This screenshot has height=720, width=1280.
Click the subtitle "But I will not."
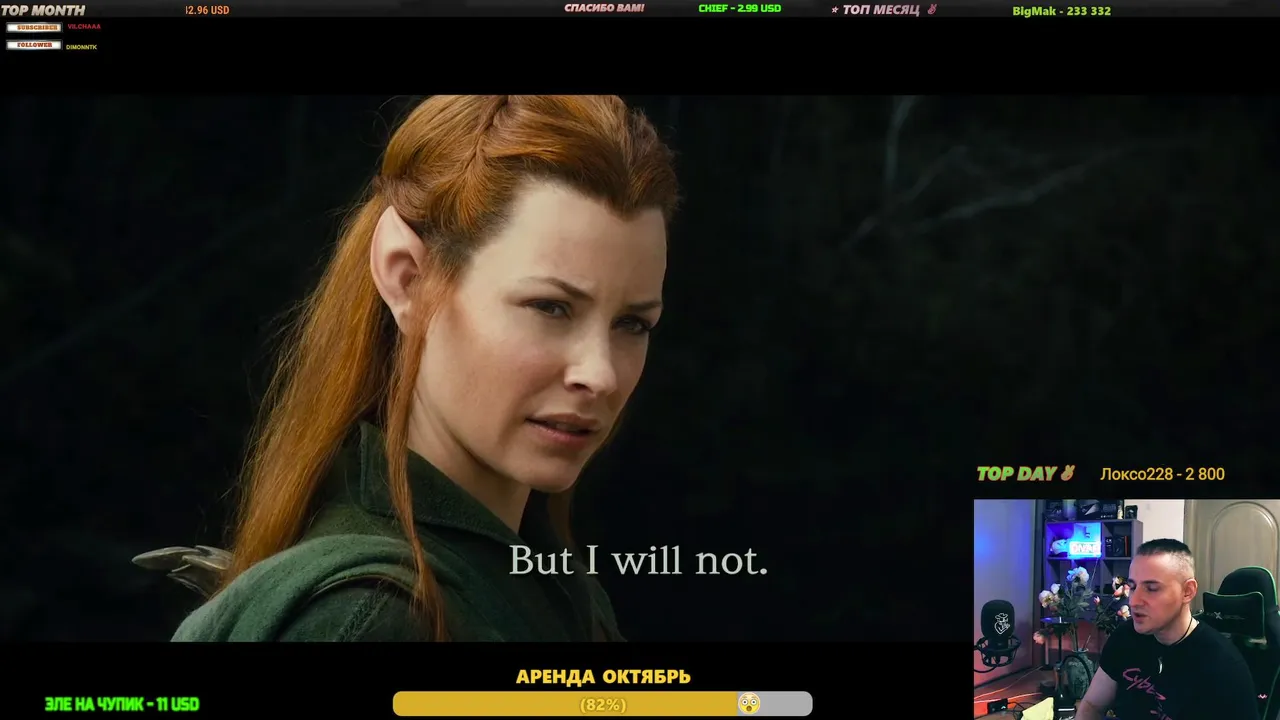638,560
